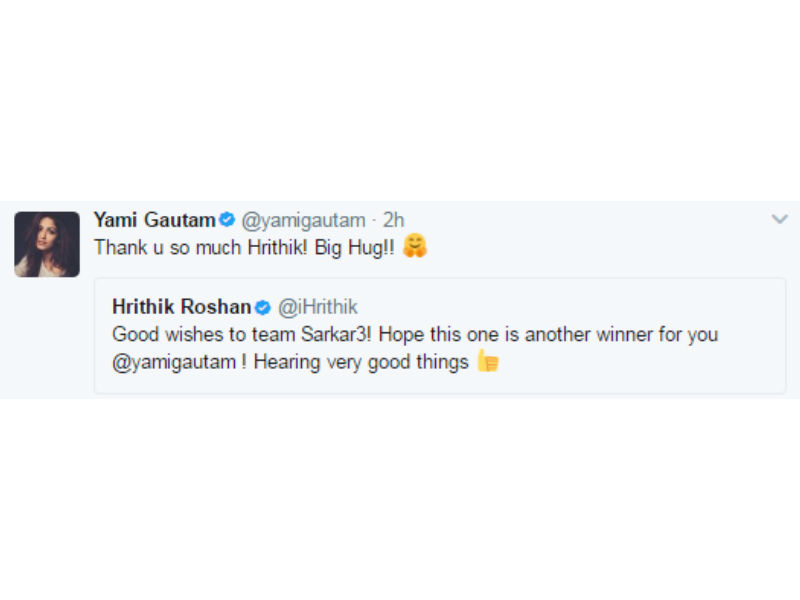
Task: Open the @iHrithik handle
Action: click(x=316, y=306)
